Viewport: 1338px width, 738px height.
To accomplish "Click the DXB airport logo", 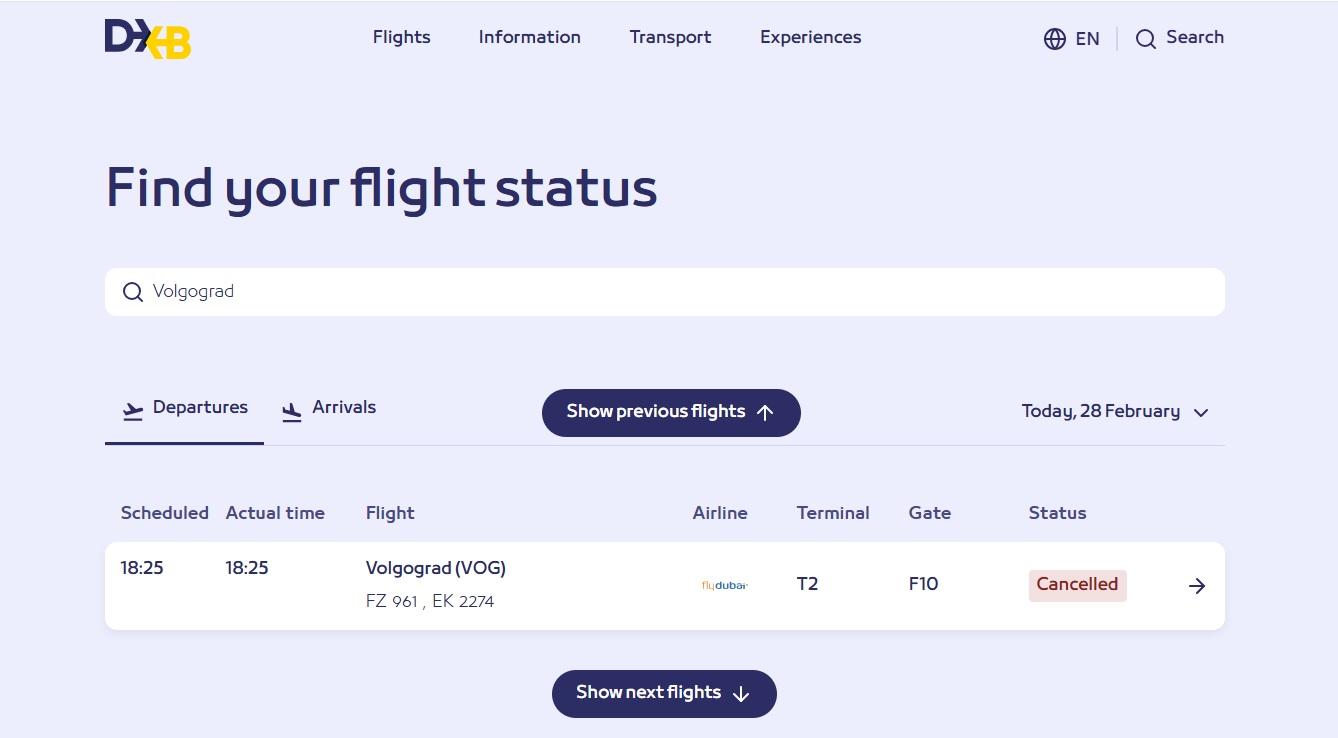I will (x=148, y=39).
